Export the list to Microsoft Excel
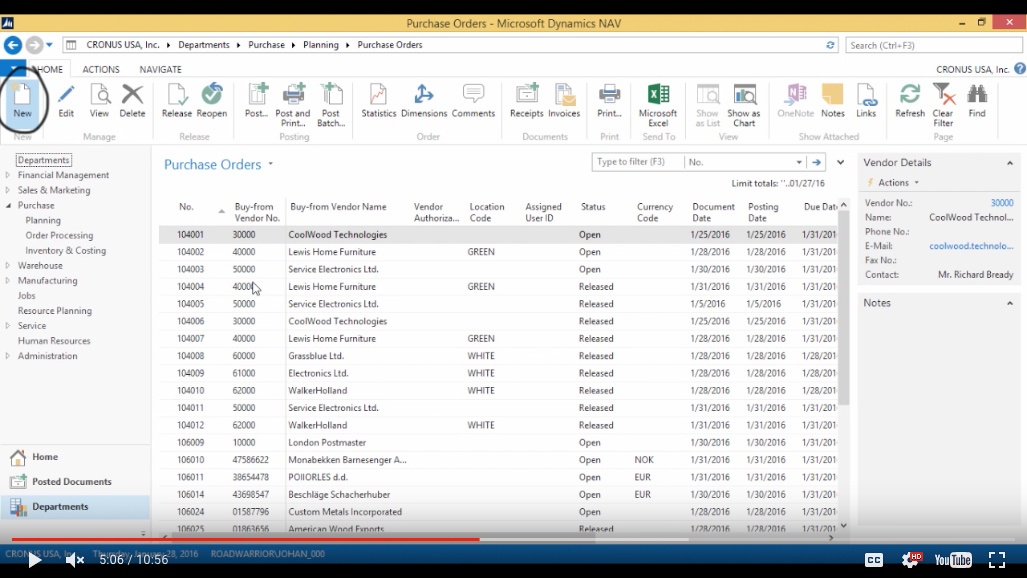The width and height of the screenshot is (1027, 578). tap(657, 103)
